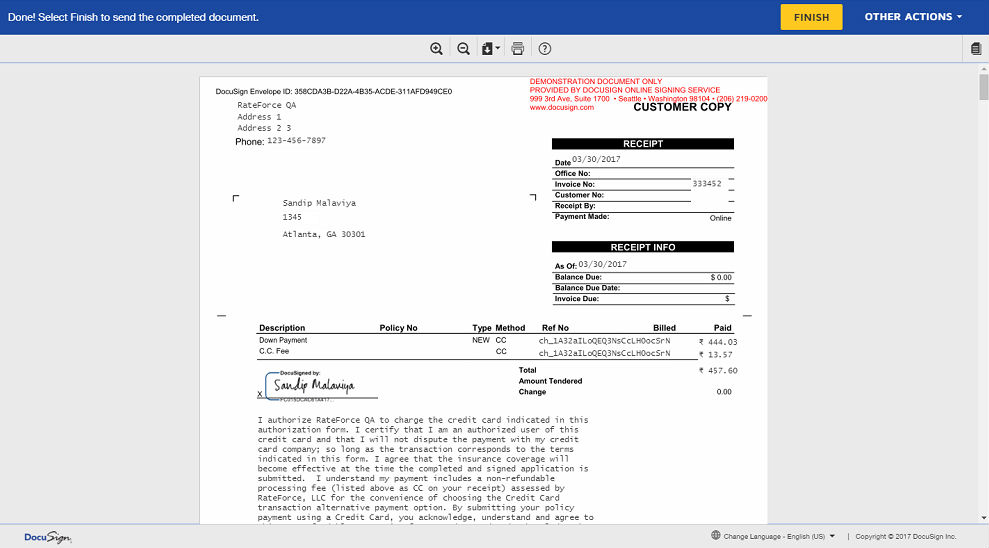Open the download document options

click(x=490, y=49)
